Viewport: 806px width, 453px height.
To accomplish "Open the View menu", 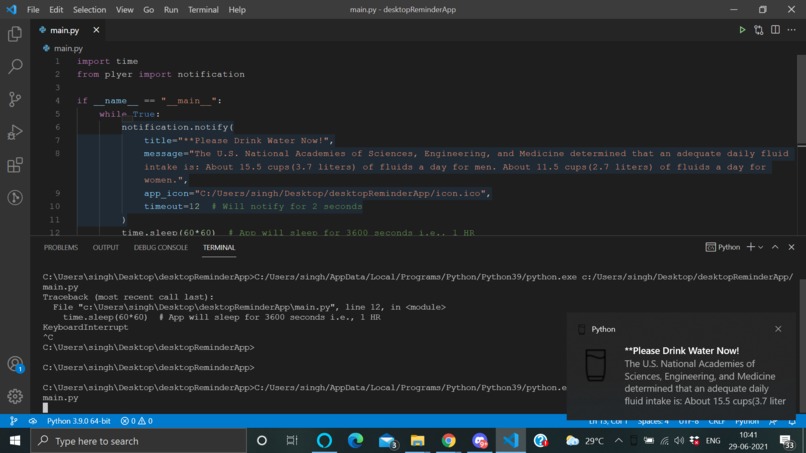I will (x=124, y=9).
